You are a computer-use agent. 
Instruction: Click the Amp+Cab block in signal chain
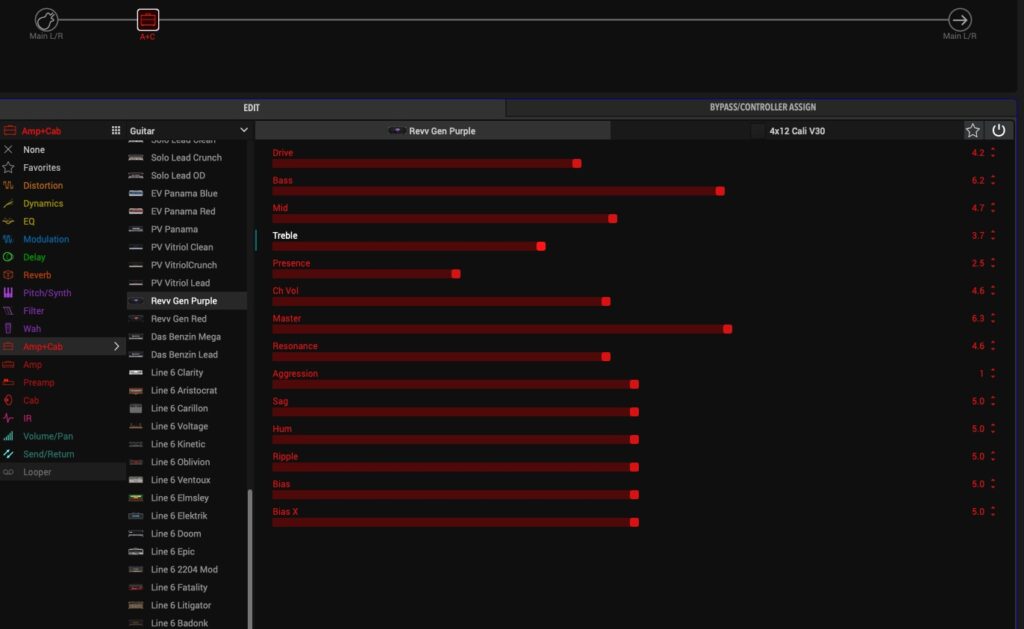(x=147, y=19)
